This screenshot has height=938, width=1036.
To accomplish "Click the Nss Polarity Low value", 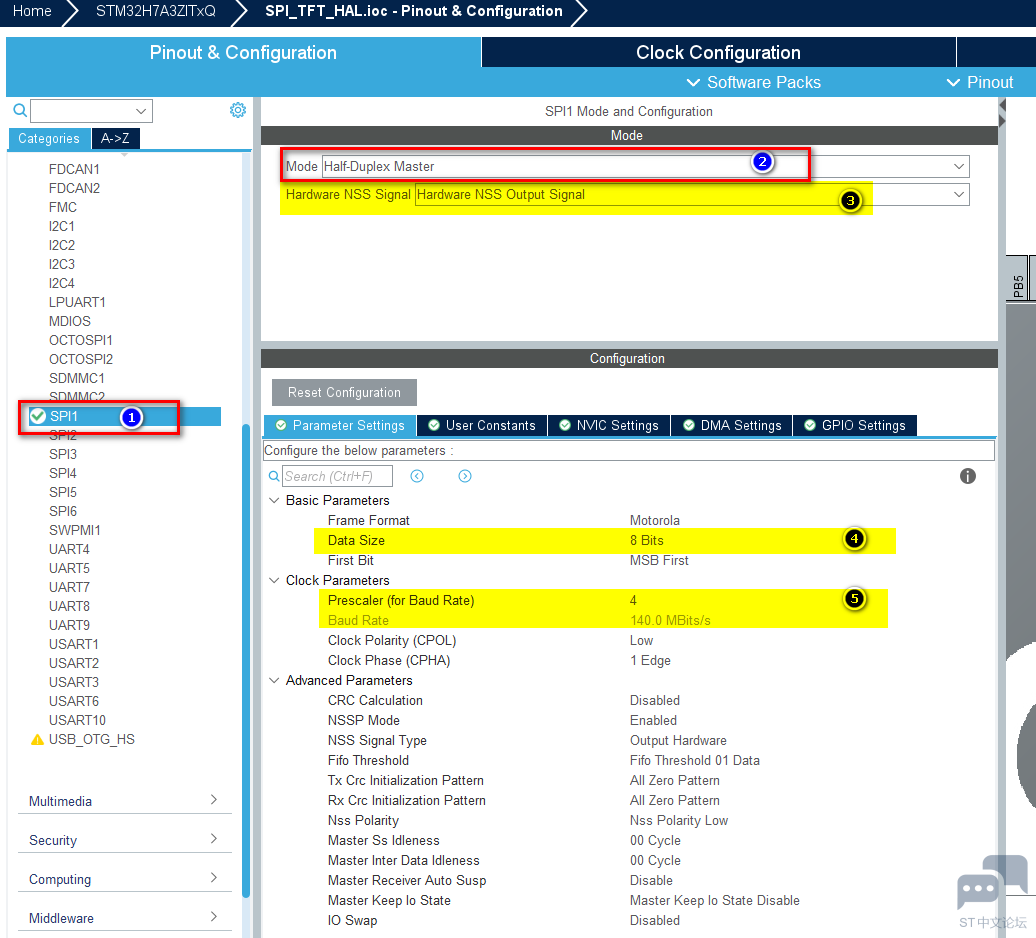I will [x=679, y=820].
